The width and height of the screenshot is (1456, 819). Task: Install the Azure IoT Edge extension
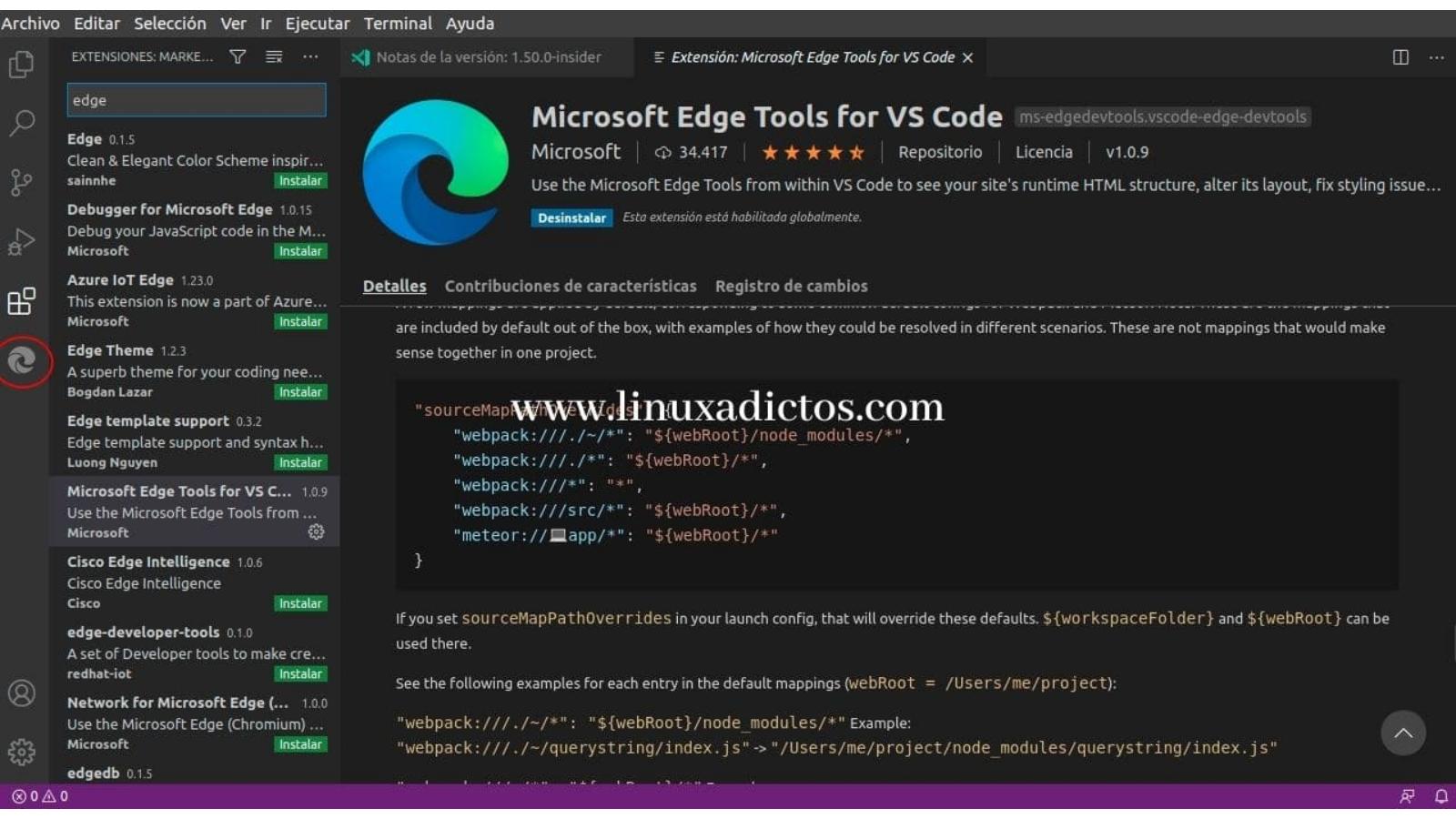[300, 322]
